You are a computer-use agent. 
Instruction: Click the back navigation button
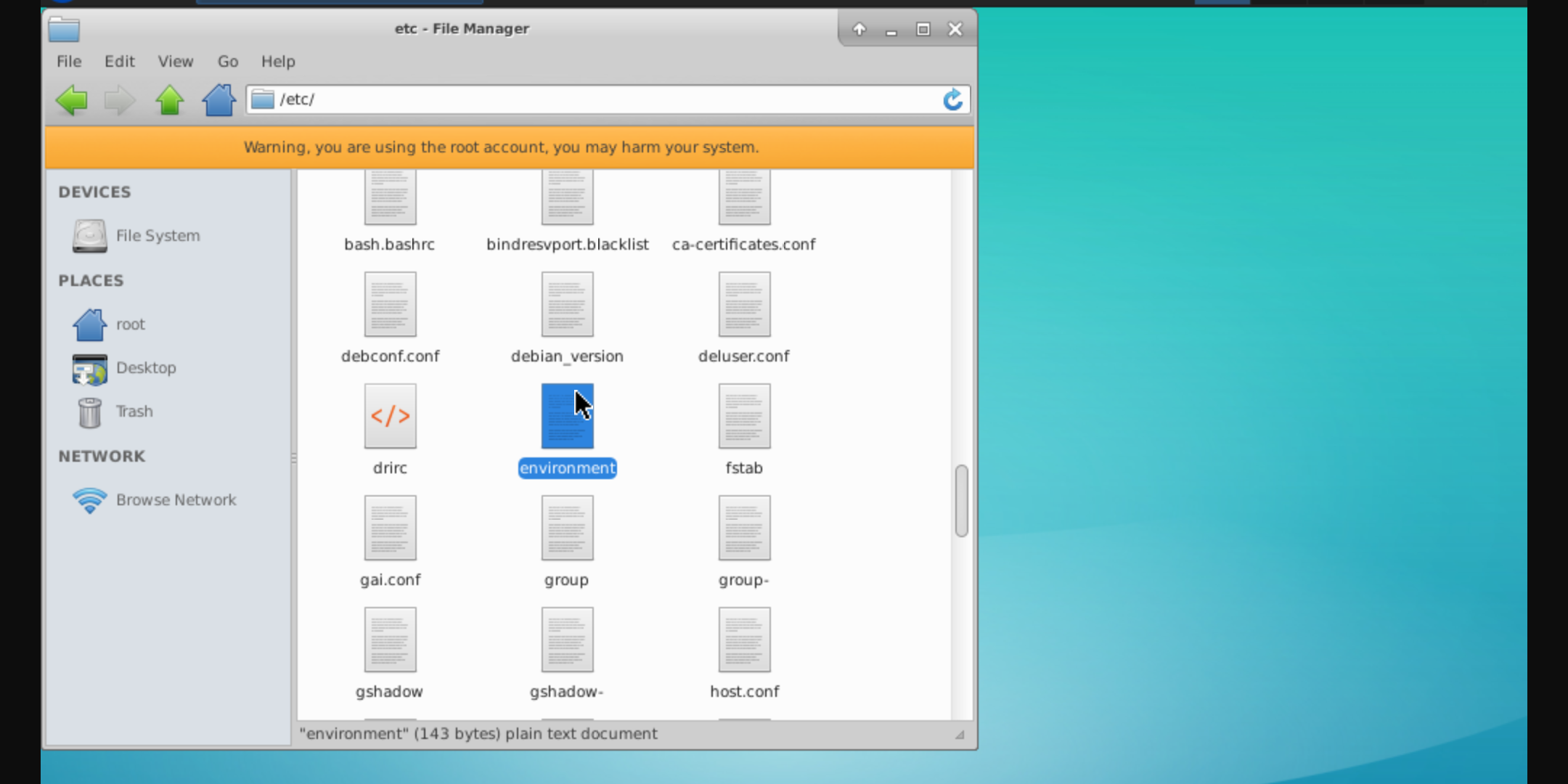coord(73,99)
